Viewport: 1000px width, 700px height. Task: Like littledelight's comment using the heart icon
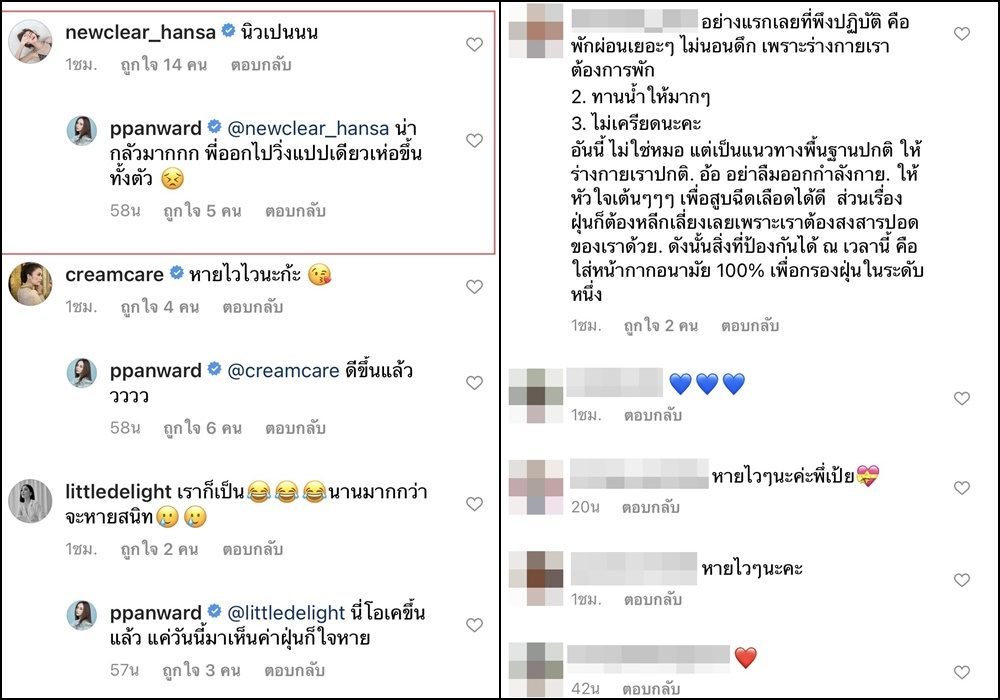tap(474, 504)
